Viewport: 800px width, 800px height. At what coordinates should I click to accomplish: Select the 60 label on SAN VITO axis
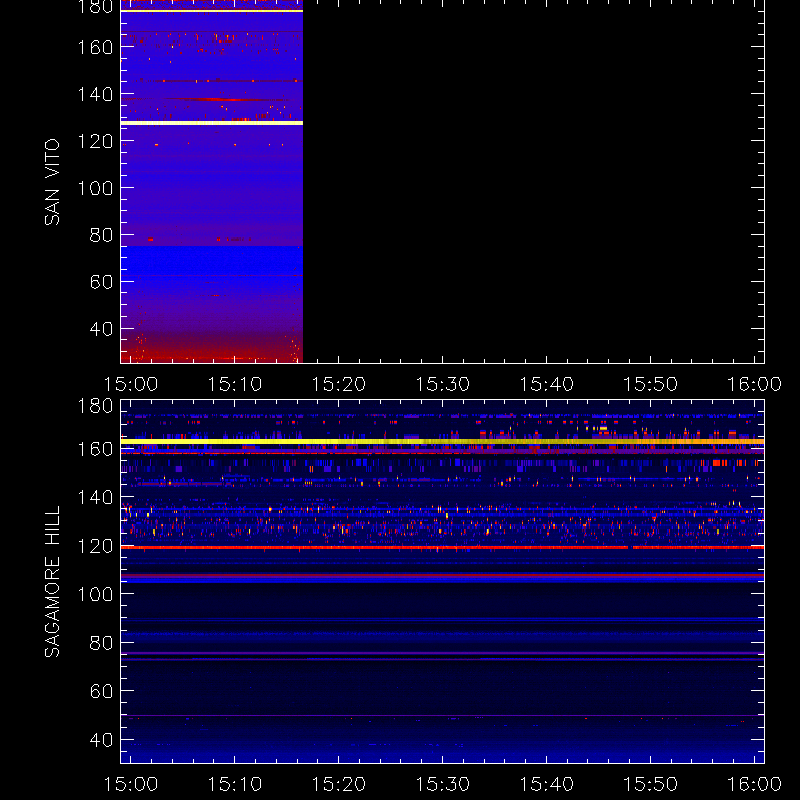pos(101,282)
